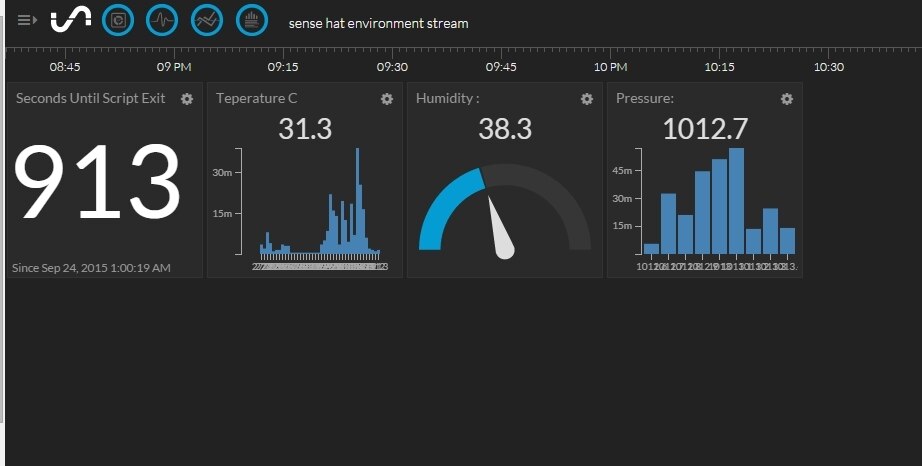922x466 pixels.
Task: Click the shortest first bar in pressure histogram
Action: pos(652,249)
